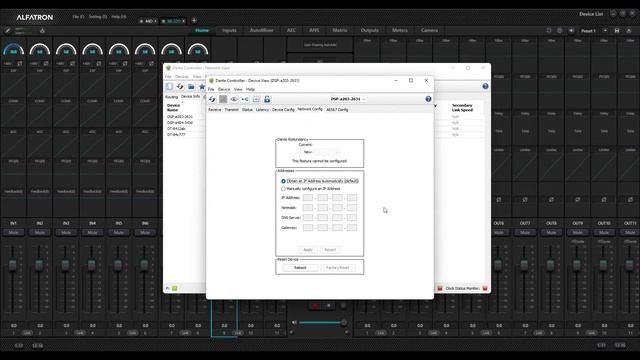Open the Outputs tab in Alfatron
The height and width of the screenshot is (360, 640).
click(369, 30)
